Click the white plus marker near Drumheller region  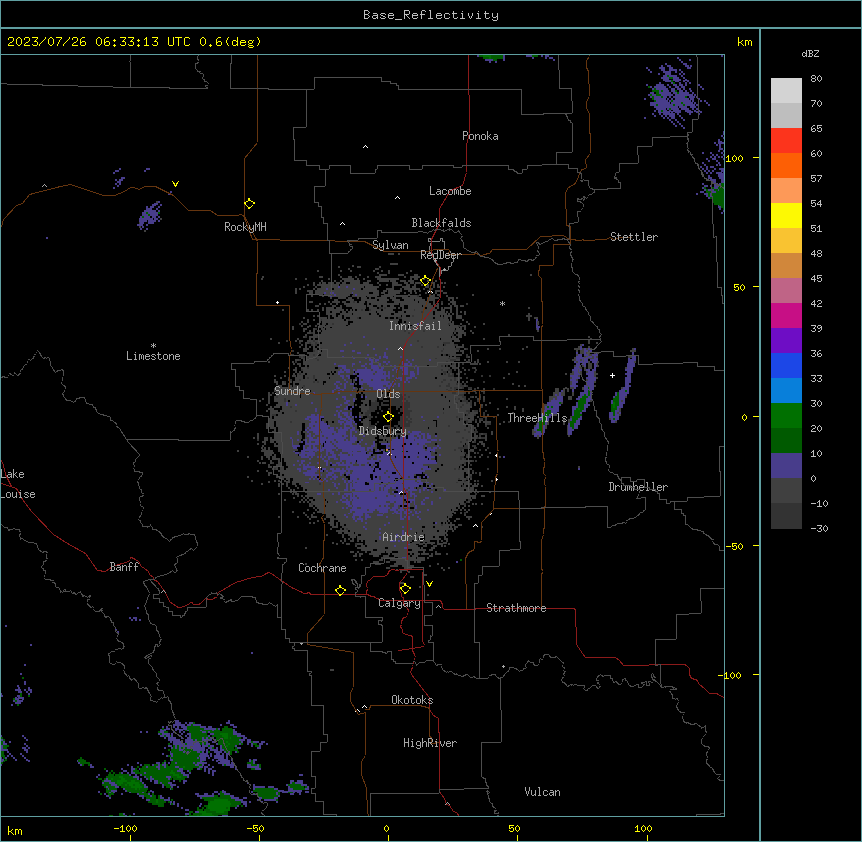pyautogui.click(x=612, y=375)
